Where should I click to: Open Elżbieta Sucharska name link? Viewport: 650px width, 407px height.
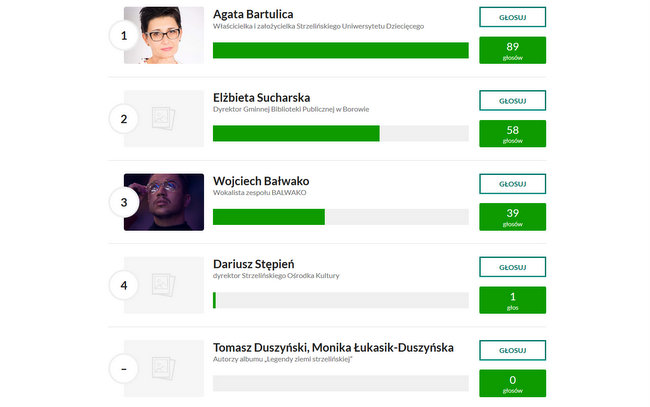tap(262, 97)
